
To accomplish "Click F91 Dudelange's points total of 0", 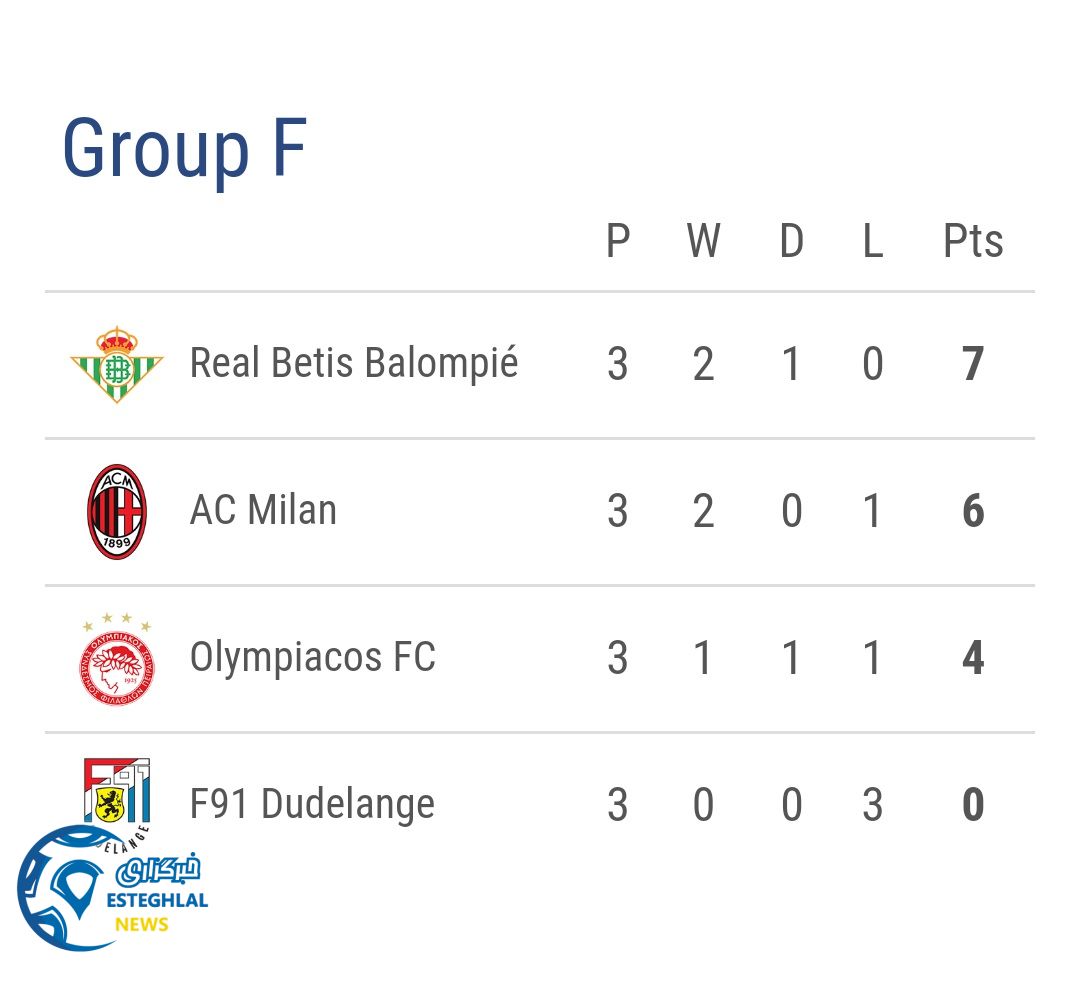I will (972, 806).
